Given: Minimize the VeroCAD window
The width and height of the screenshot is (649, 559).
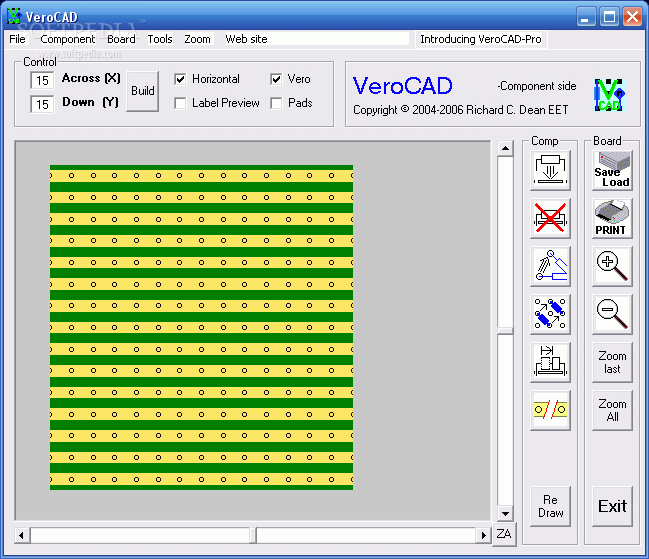Looking at the screenshot, I should (x=586, y=17).
